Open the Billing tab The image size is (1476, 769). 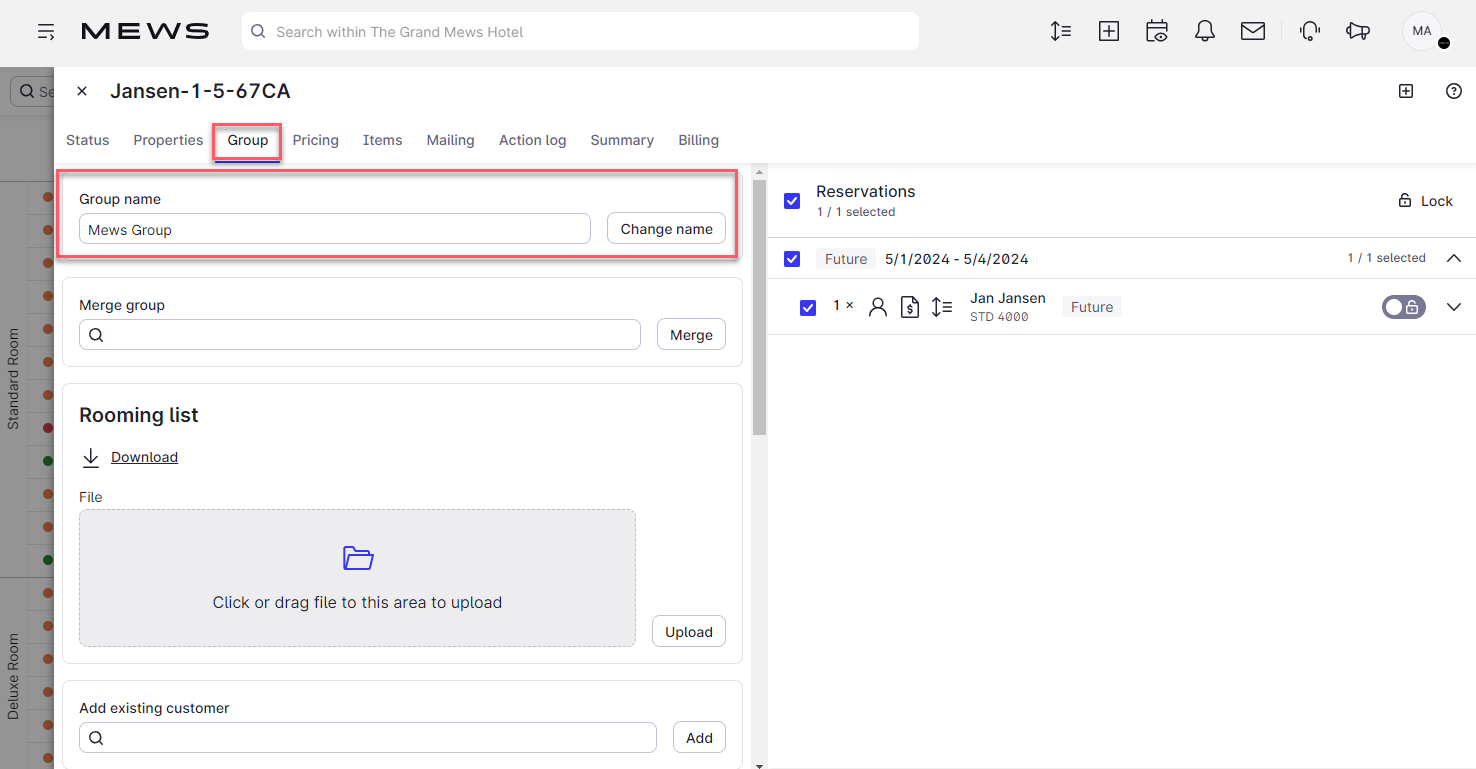[698, 140]
